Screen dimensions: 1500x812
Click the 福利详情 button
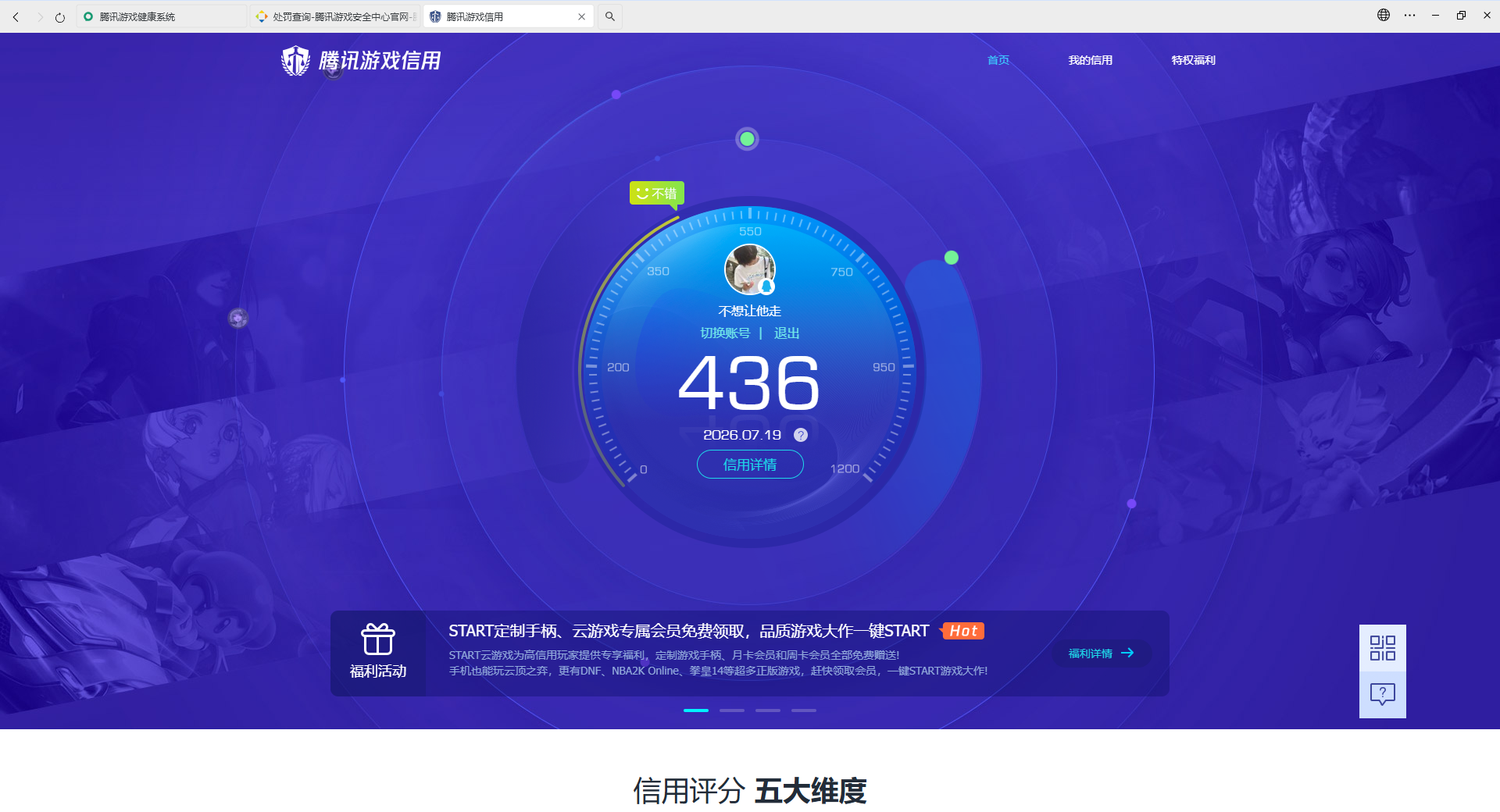pyautogui.click(x=1102, y=654)
